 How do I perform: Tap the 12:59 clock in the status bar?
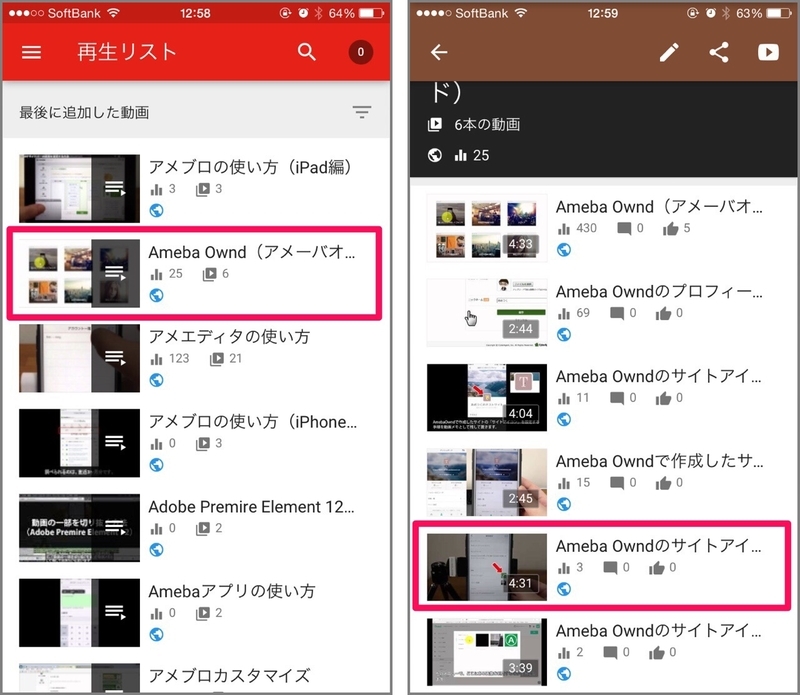603,13
